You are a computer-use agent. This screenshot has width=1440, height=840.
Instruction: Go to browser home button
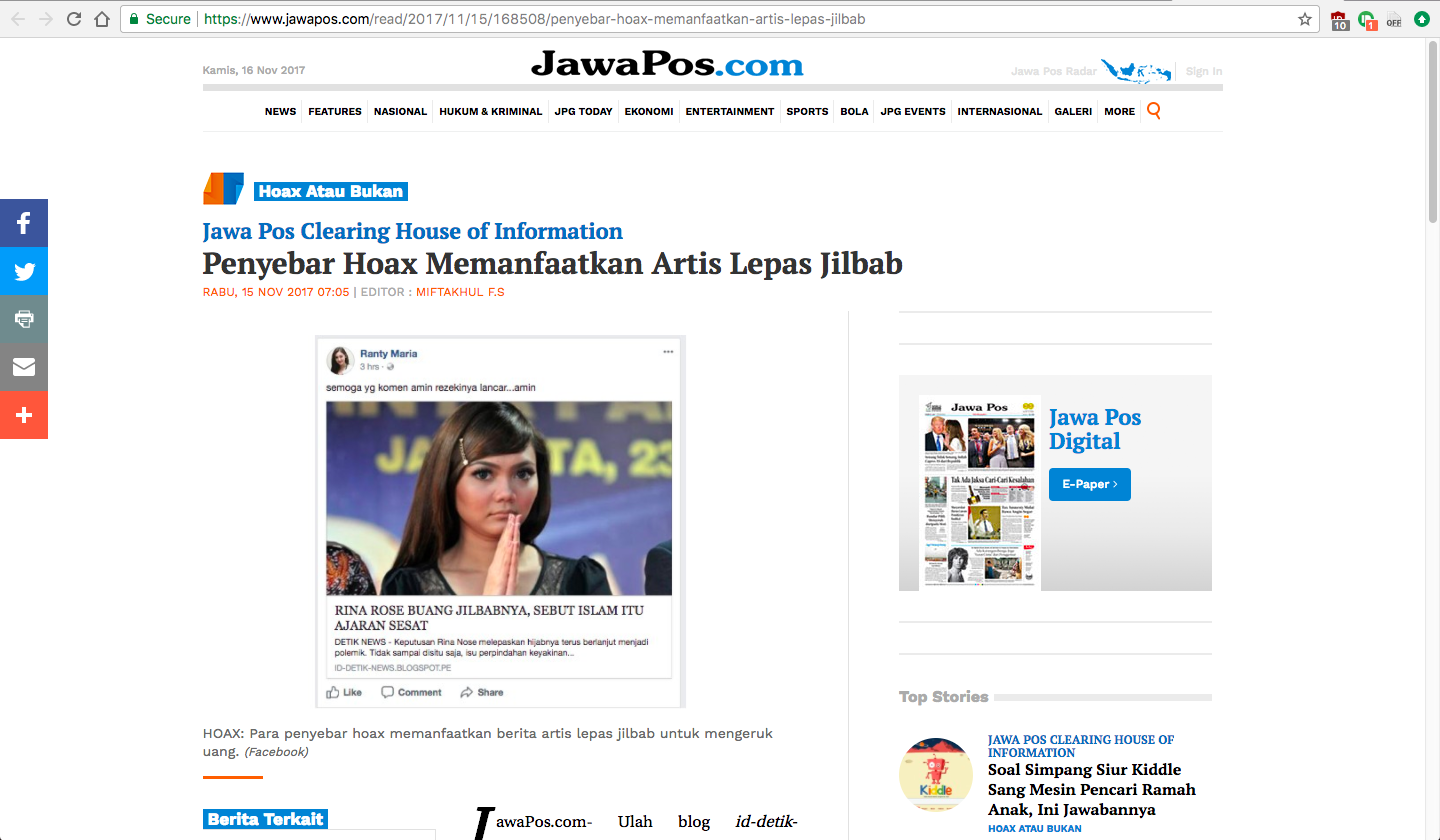[101, 19]
